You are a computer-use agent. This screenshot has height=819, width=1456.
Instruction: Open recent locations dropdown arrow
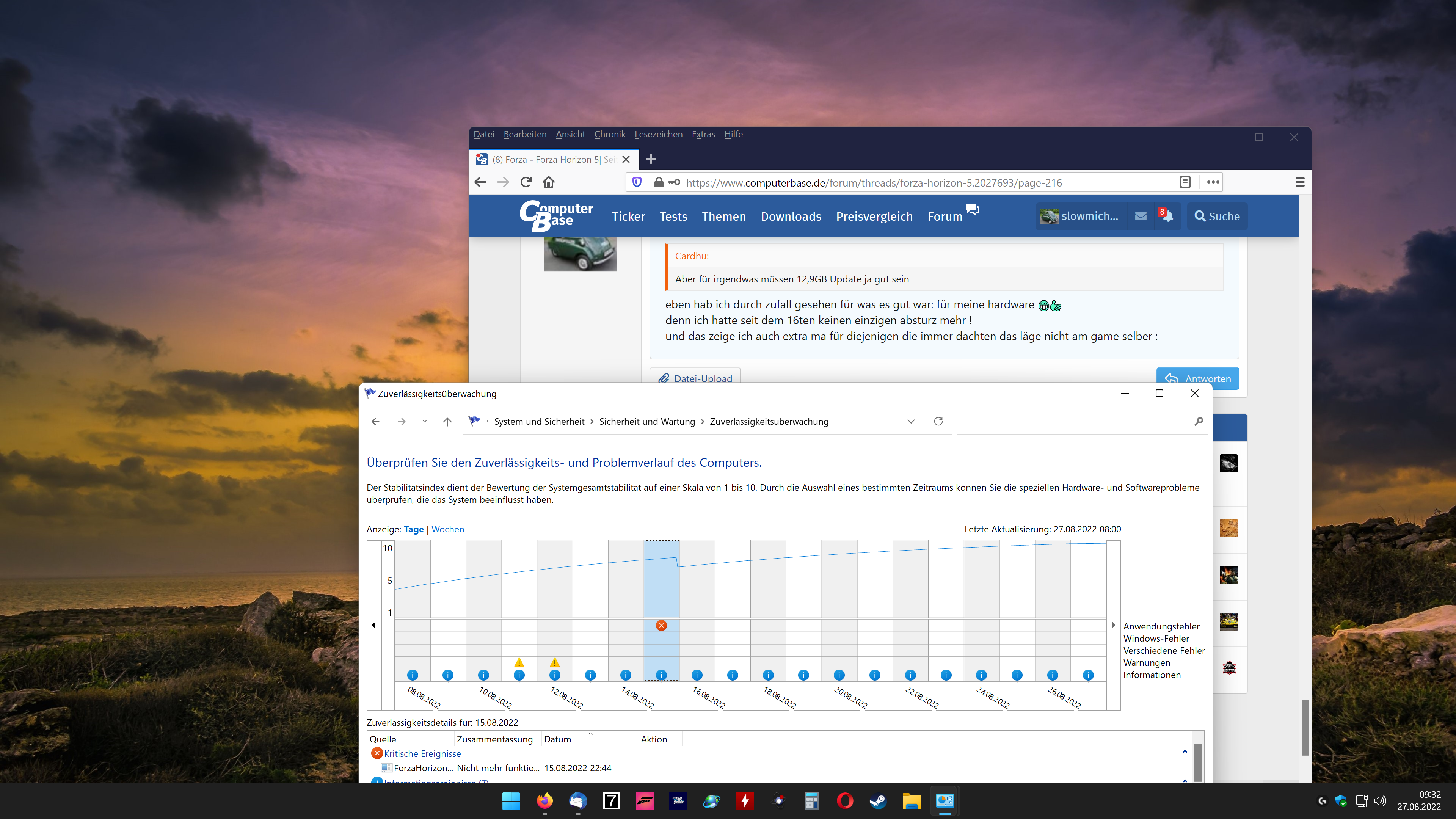pyautogui.click(x=424, y=421)
